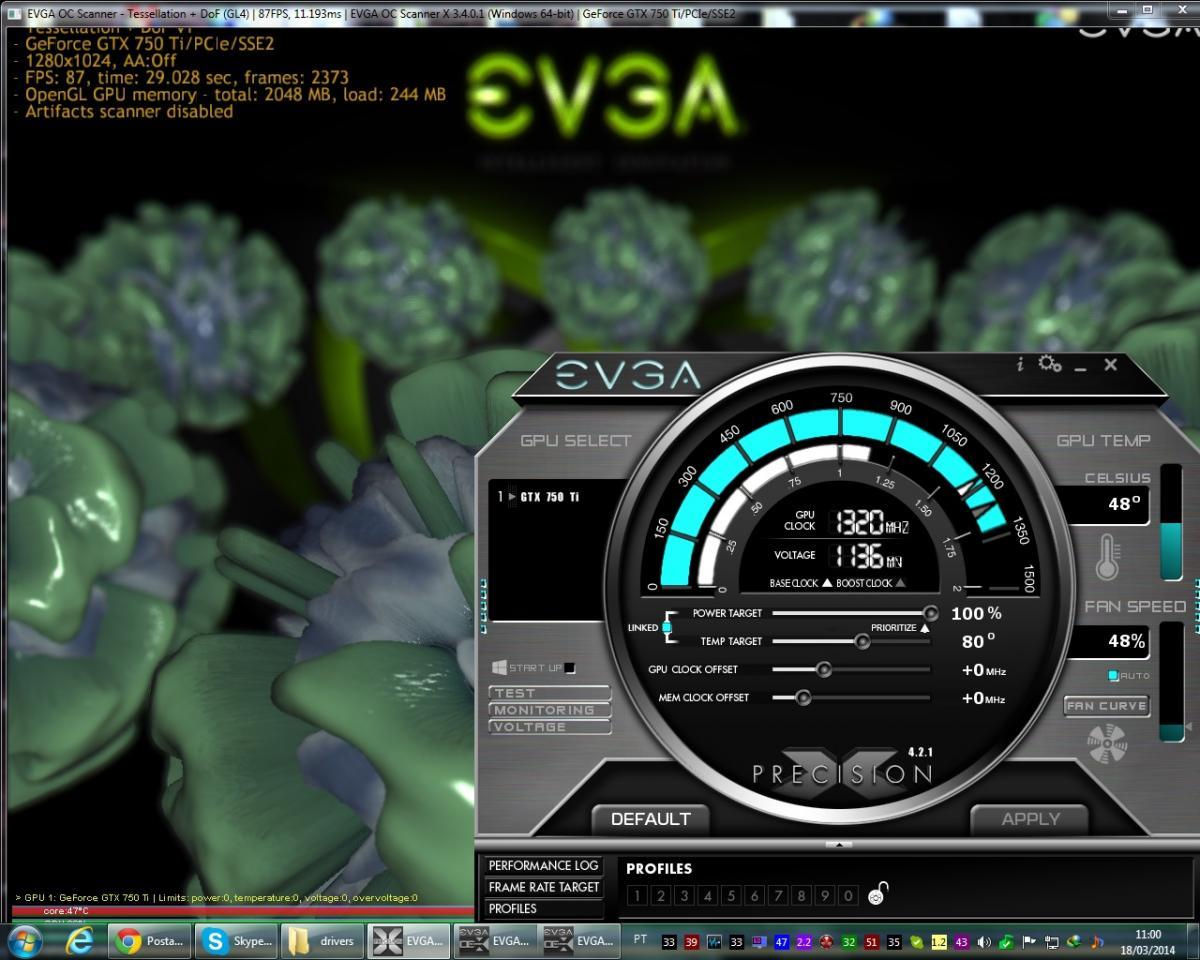Select profile slot 9
This screenshot has width=1200, height=960.
pos(825,896)
